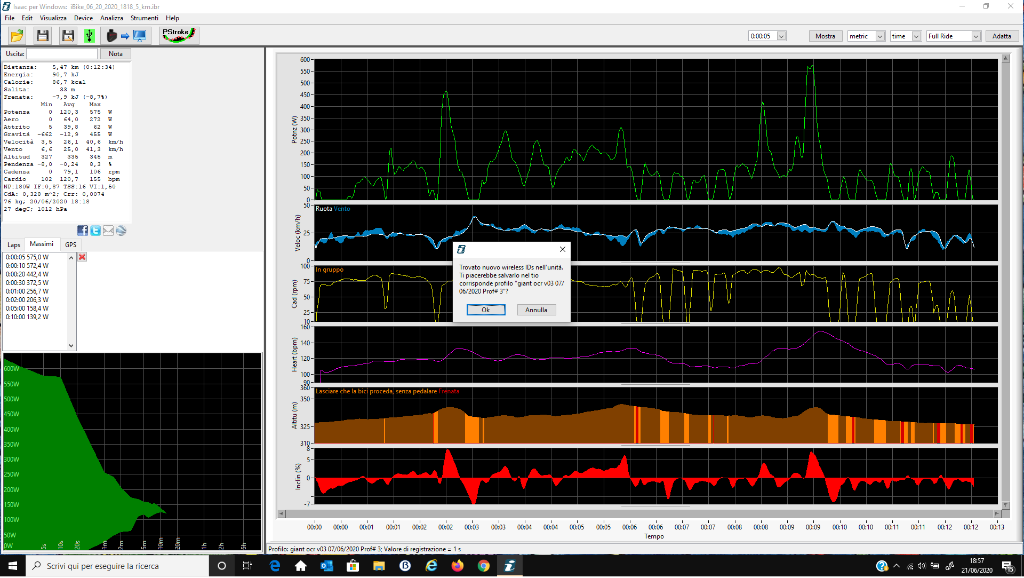Click the Uscita text input field
The height and width of the screenshot is (578, 1024).
(63, 53)
